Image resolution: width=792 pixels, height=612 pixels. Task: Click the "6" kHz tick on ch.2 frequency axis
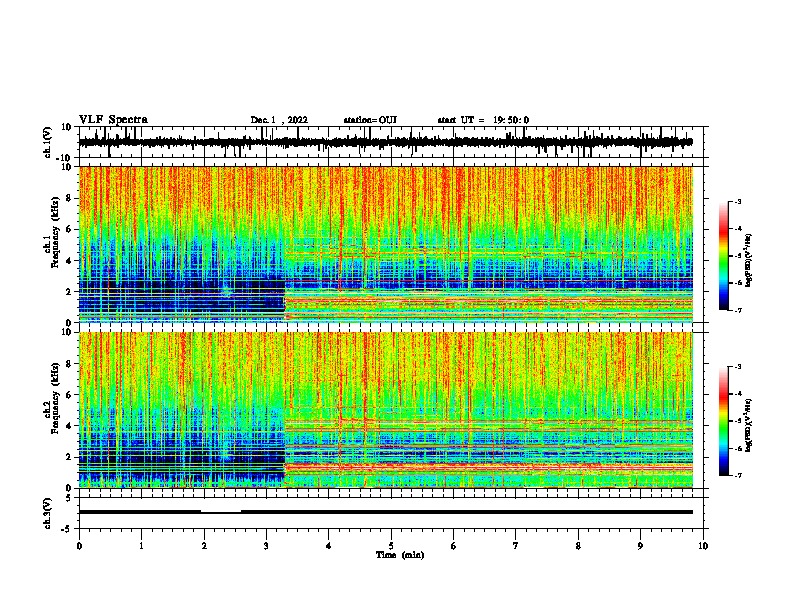click(x=69, y=394)
